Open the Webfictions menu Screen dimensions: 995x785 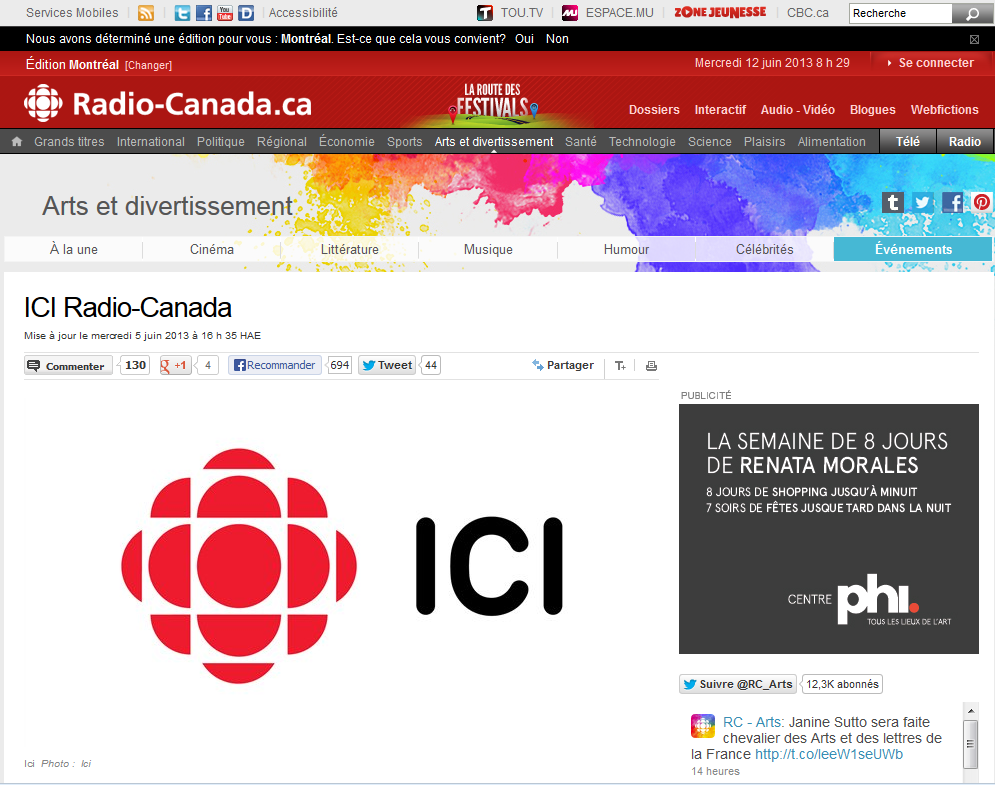coord(945,110)
